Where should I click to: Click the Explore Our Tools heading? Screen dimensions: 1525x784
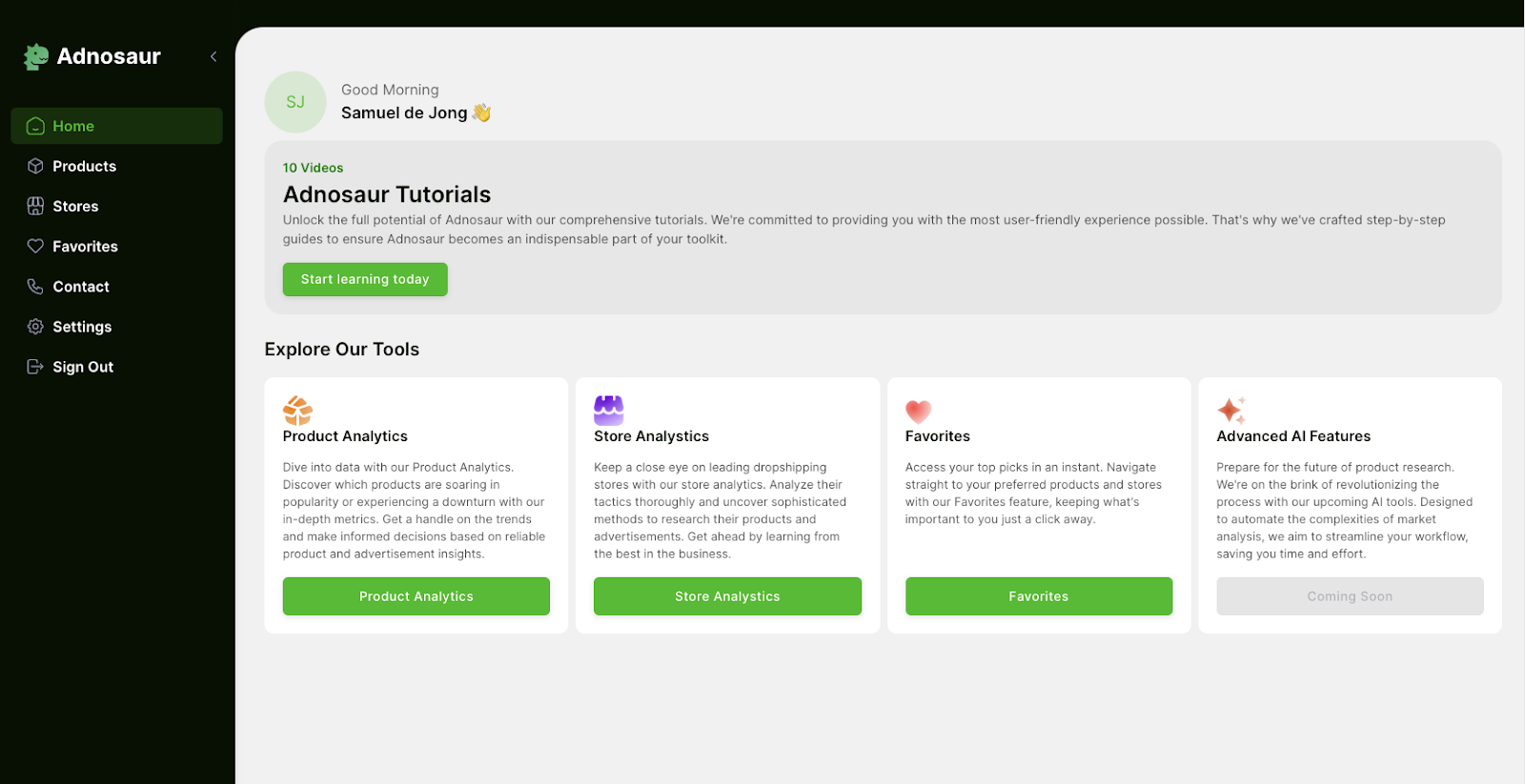click(x=342, y=350)
